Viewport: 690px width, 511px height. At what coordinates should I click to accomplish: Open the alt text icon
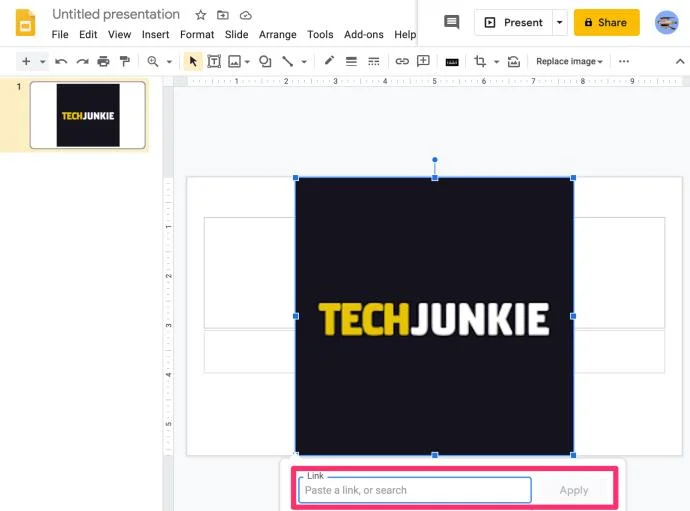coord(452,62)
